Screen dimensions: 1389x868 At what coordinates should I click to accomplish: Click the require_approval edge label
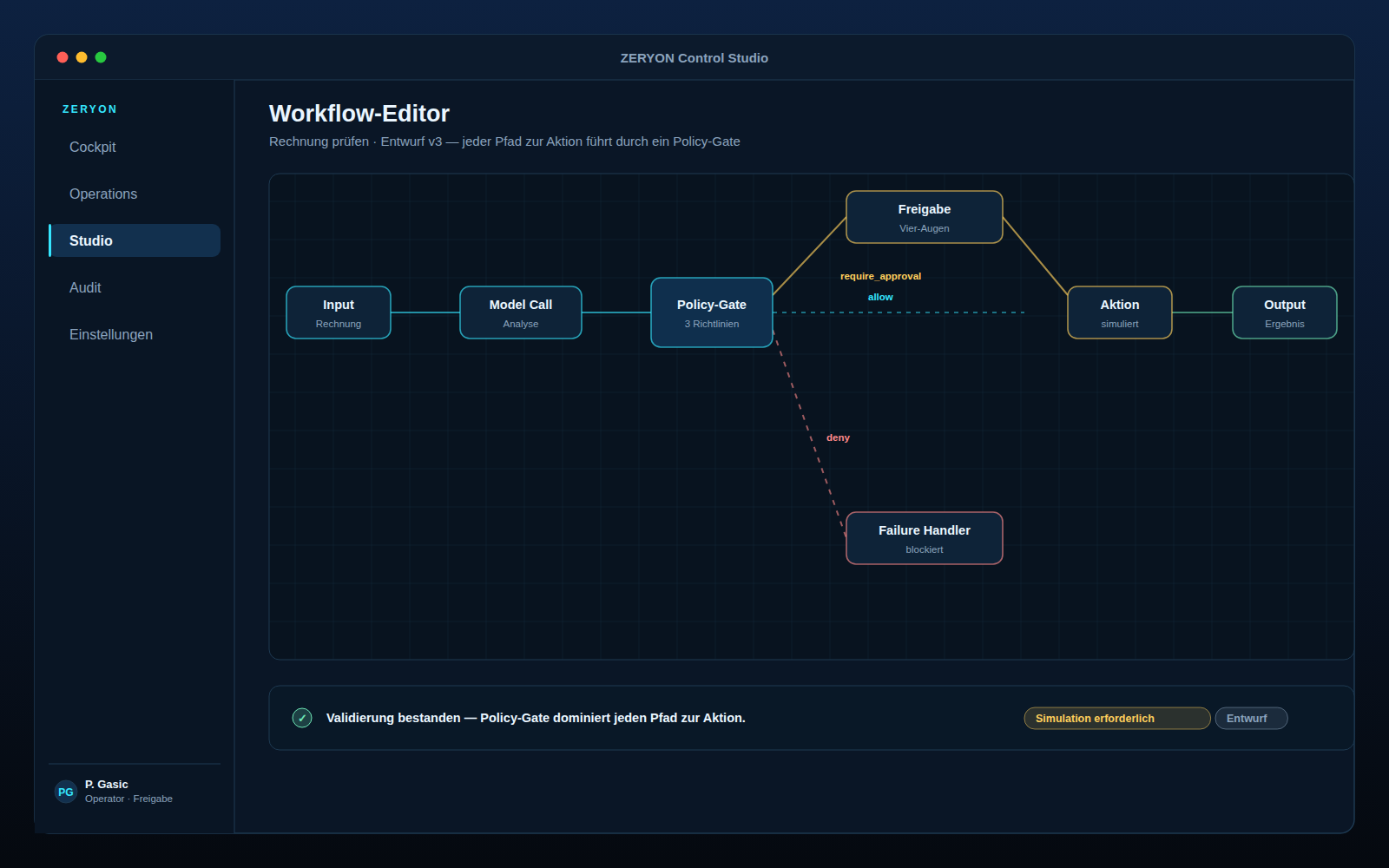click(880, 276)
